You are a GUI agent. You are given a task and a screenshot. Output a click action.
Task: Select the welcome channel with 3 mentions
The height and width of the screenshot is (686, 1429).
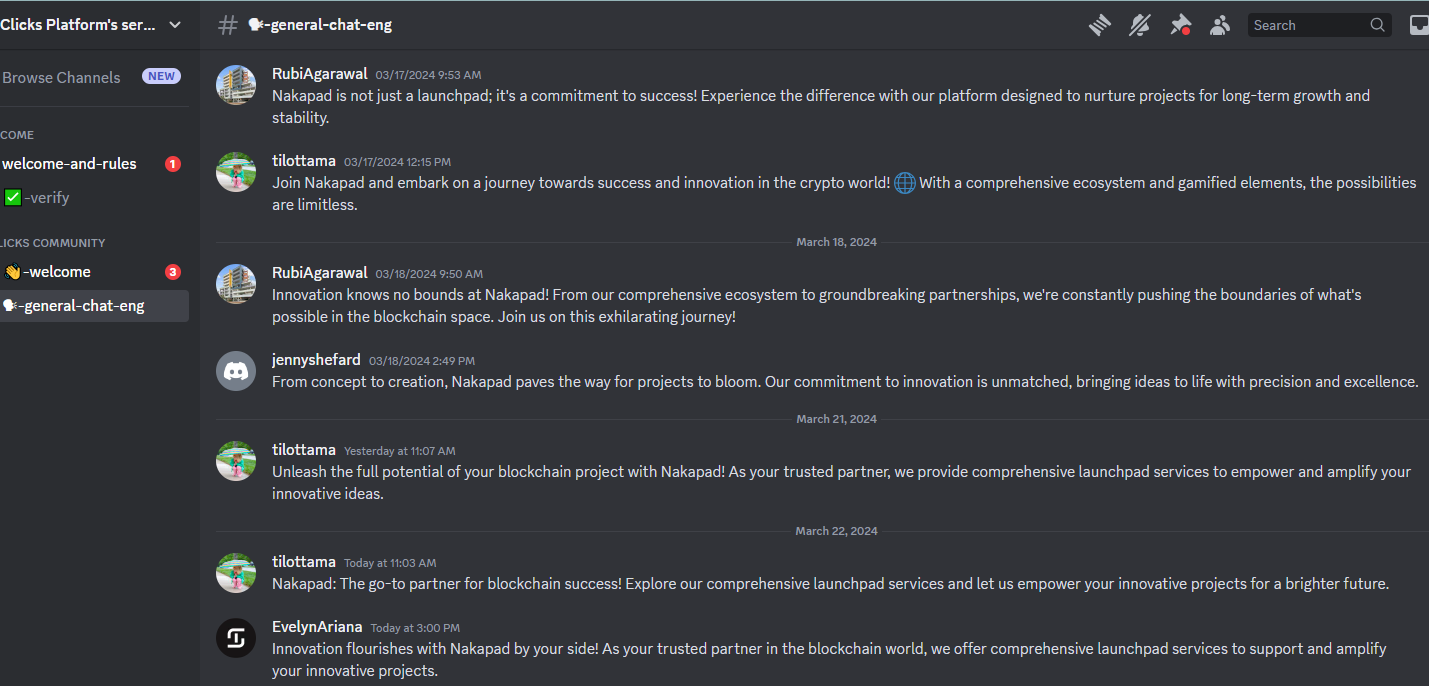click(x=57, y=272)
